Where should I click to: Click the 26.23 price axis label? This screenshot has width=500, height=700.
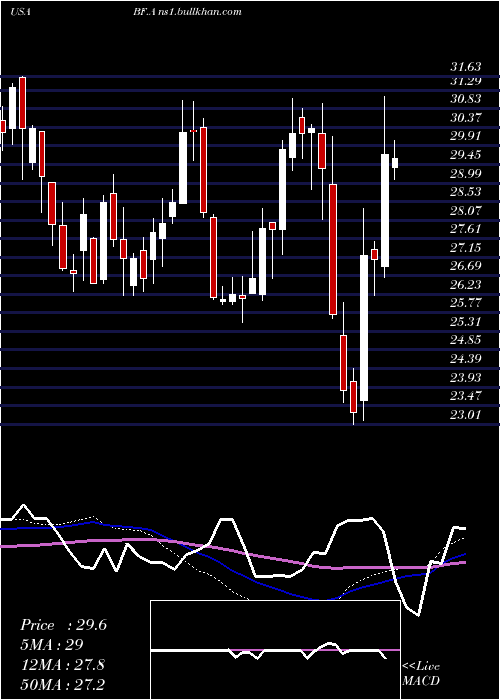tap(466, 285)
